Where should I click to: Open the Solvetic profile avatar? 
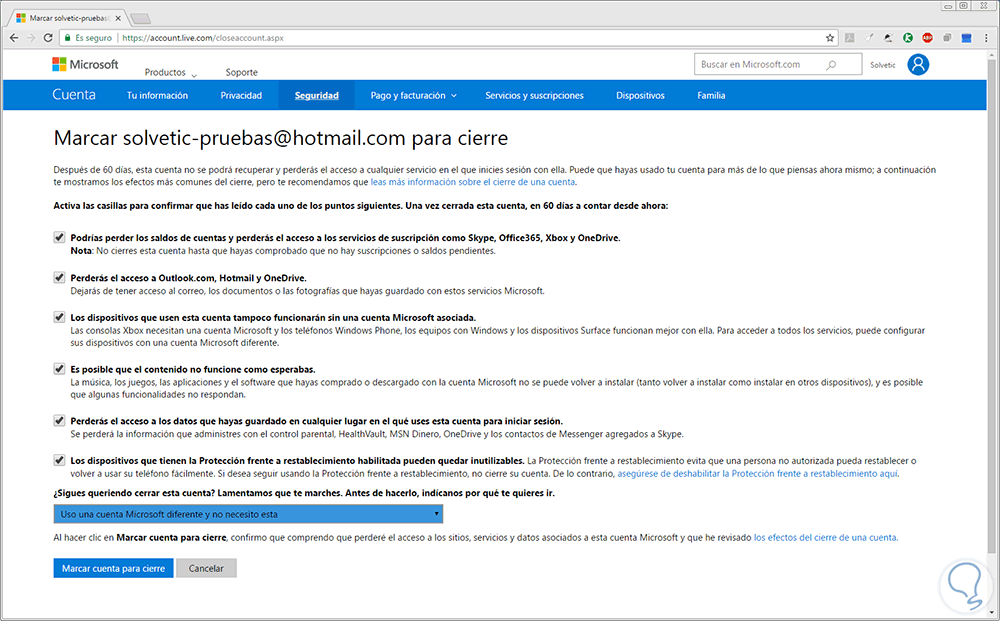coord(918,64)
